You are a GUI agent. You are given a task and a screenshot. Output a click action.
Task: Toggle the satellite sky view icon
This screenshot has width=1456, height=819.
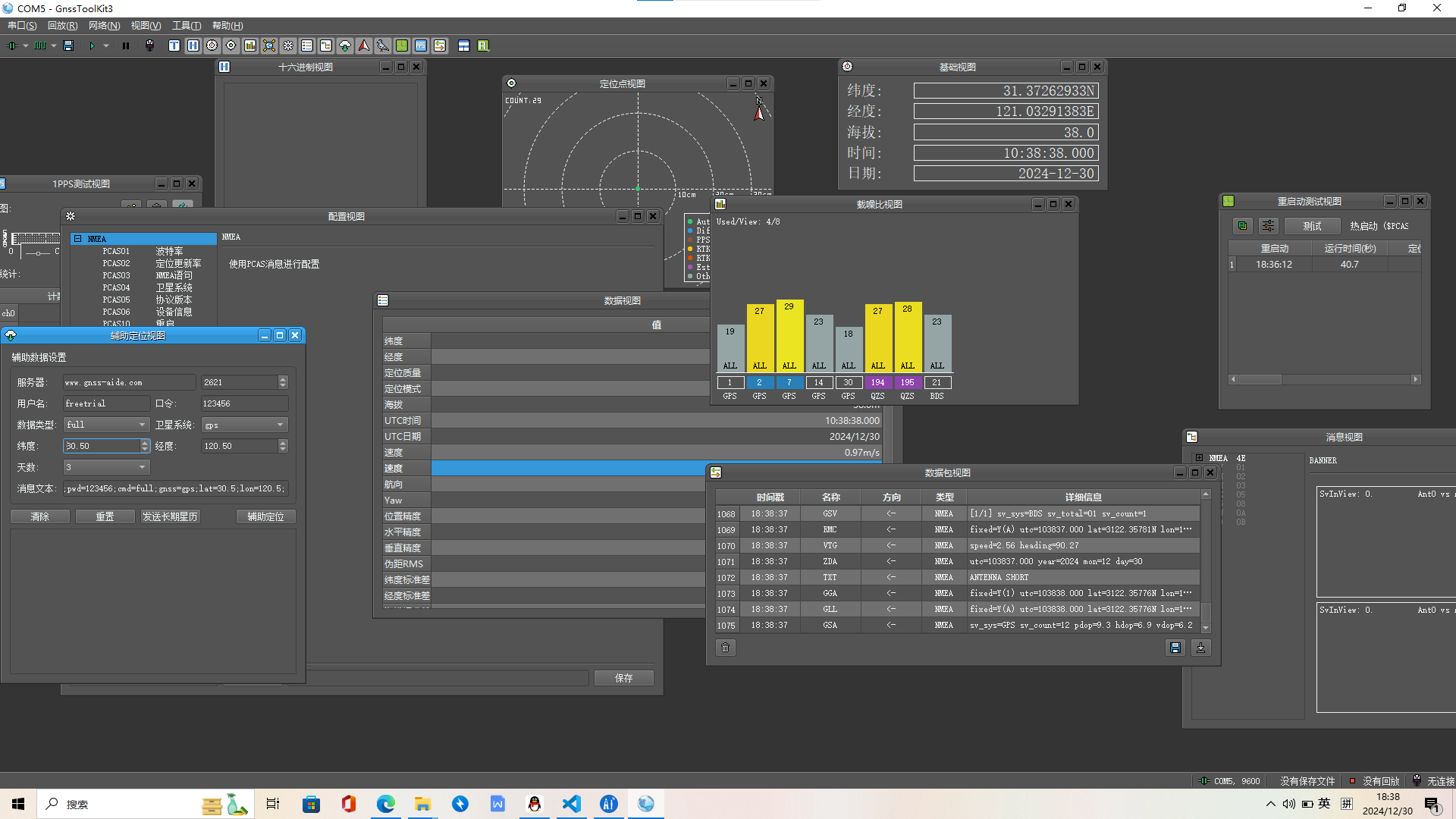click(x=269, y=45)
